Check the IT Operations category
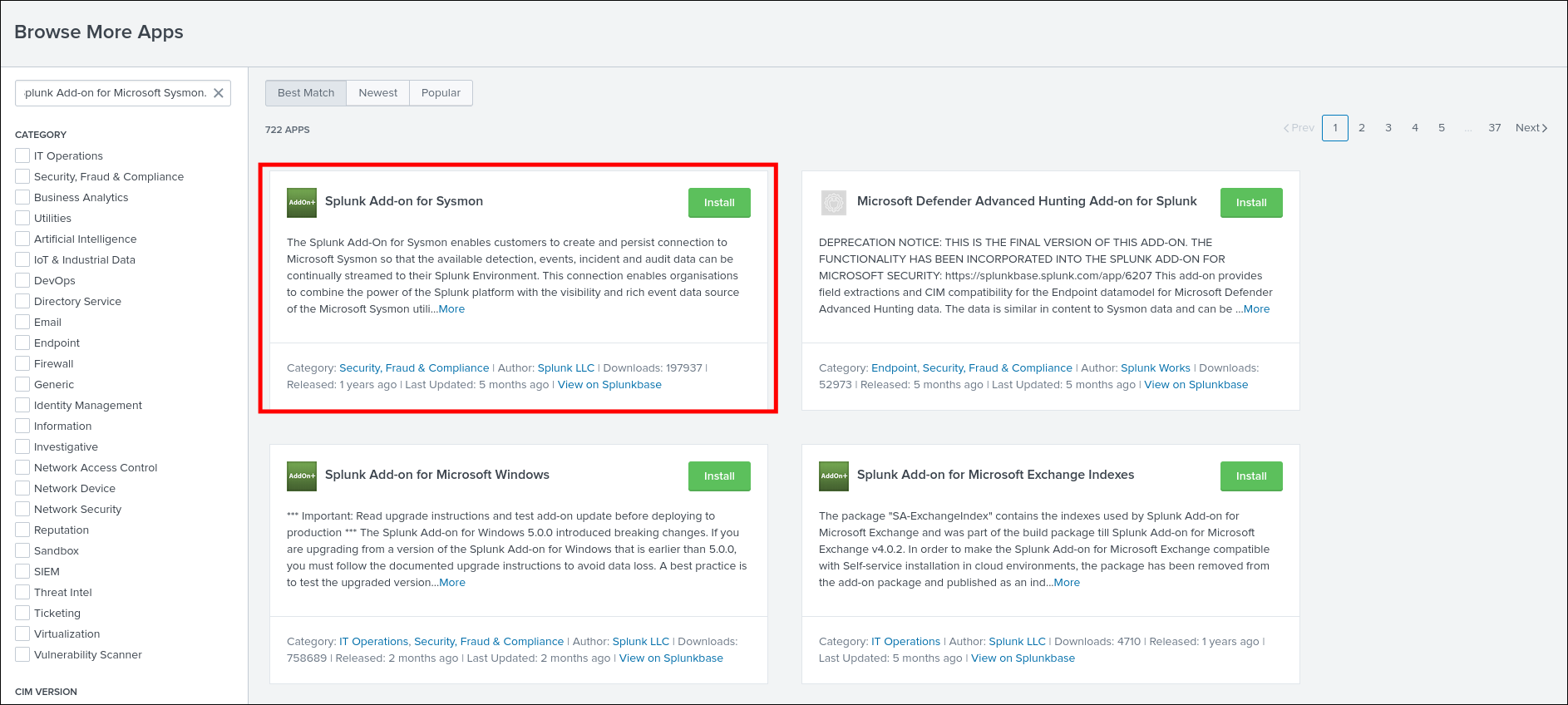Viewport: 1568px width, 705px height. tap(22, 155)
